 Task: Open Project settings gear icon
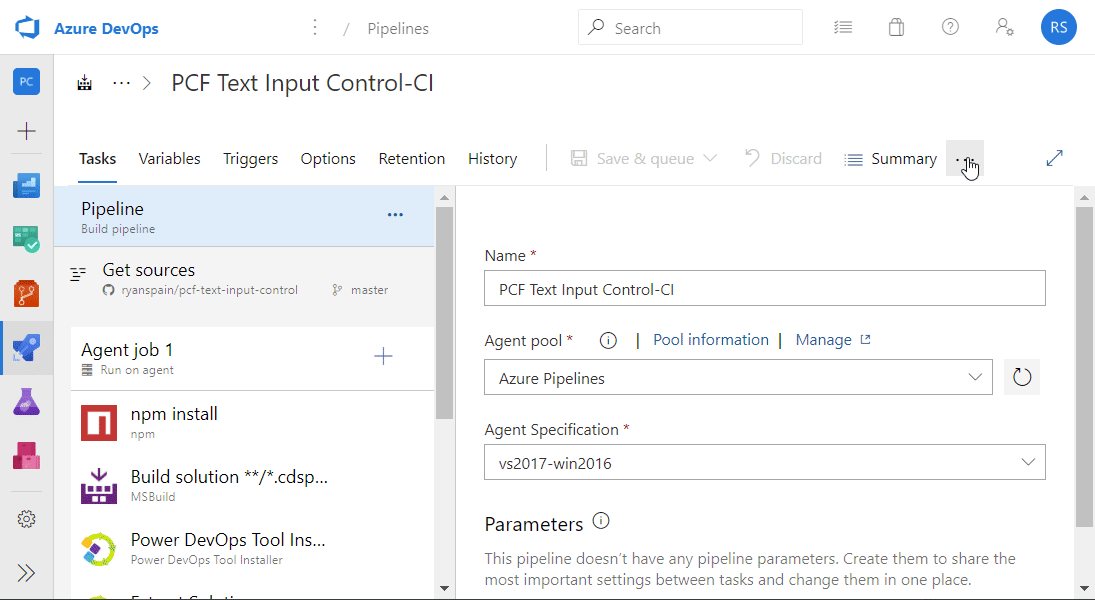(27, 519)
